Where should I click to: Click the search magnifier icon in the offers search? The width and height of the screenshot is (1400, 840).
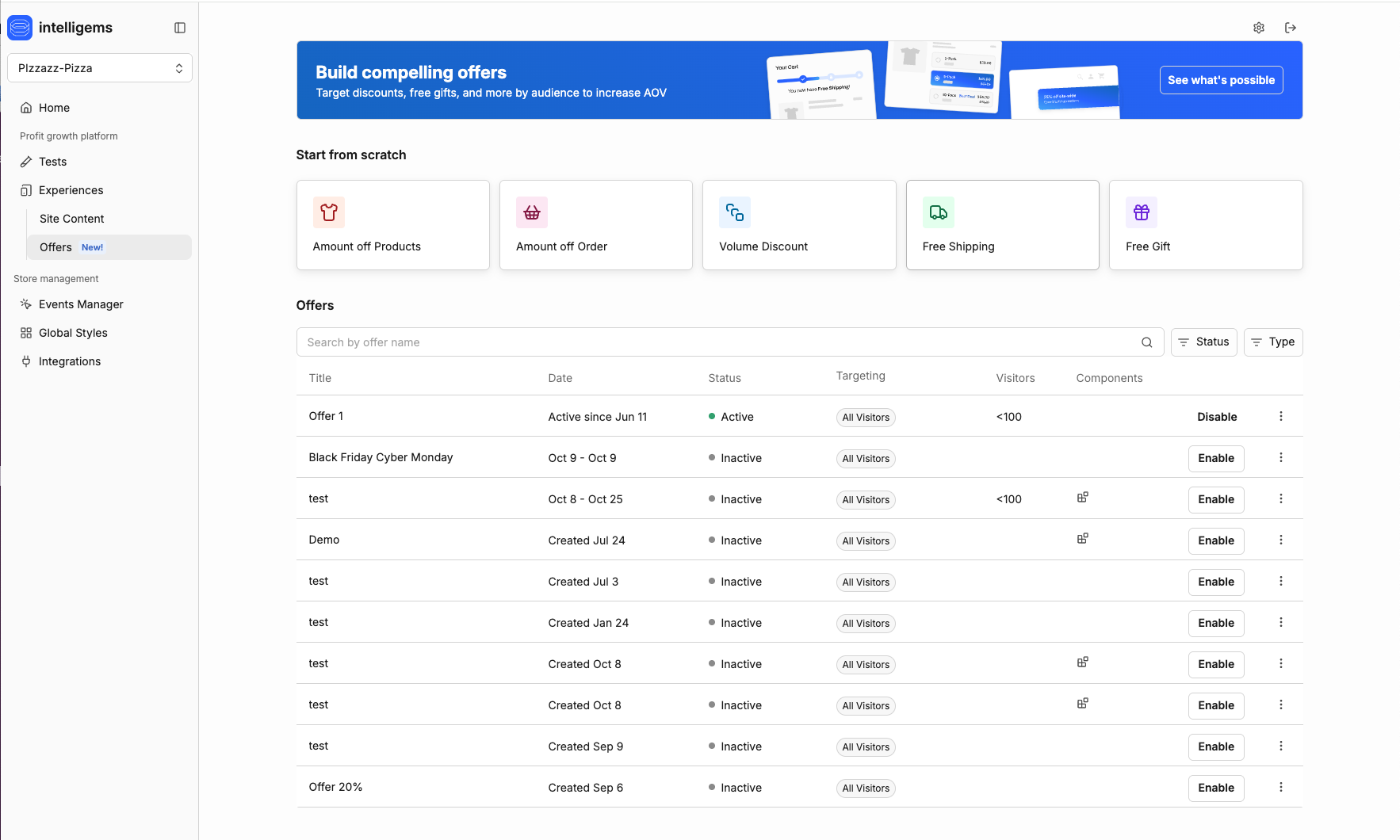pyautogui.click(x=1146, y=342)
